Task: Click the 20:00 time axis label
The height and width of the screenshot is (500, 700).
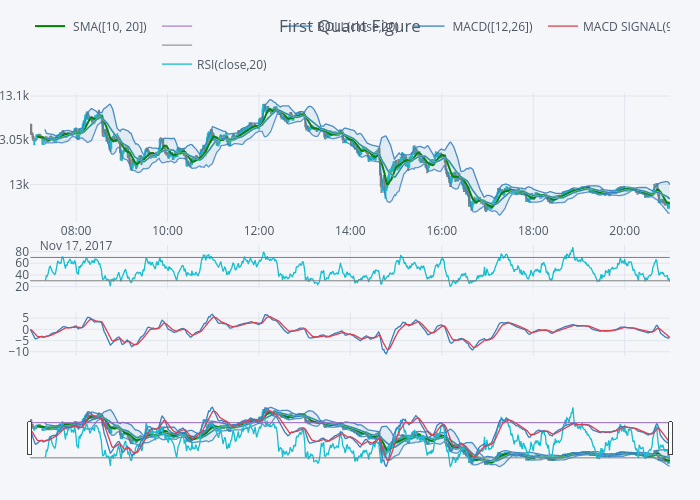Action: 625,231
